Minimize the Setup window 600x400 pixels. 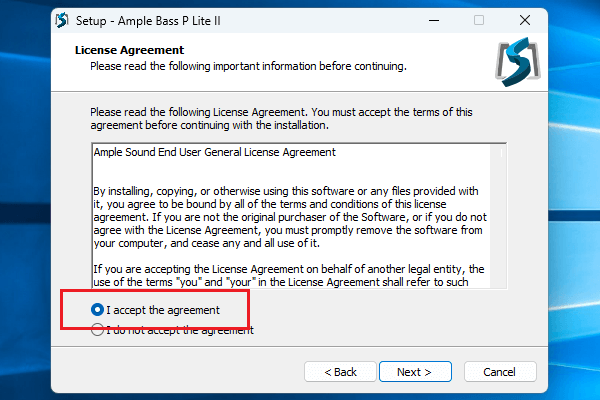pos(432,20)
